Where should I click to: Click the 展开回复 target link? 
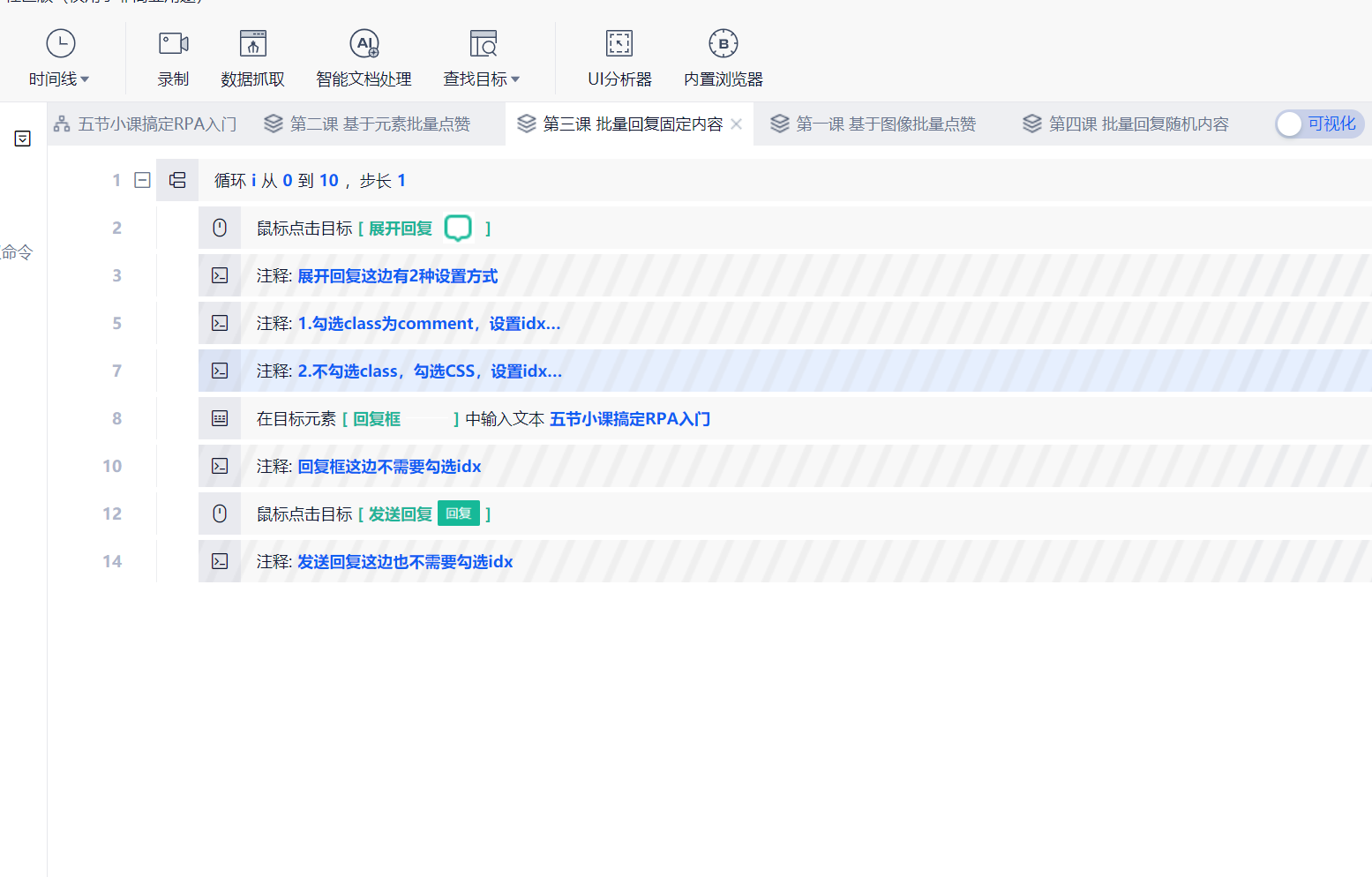pyautogui.click(x=401, y=229)
